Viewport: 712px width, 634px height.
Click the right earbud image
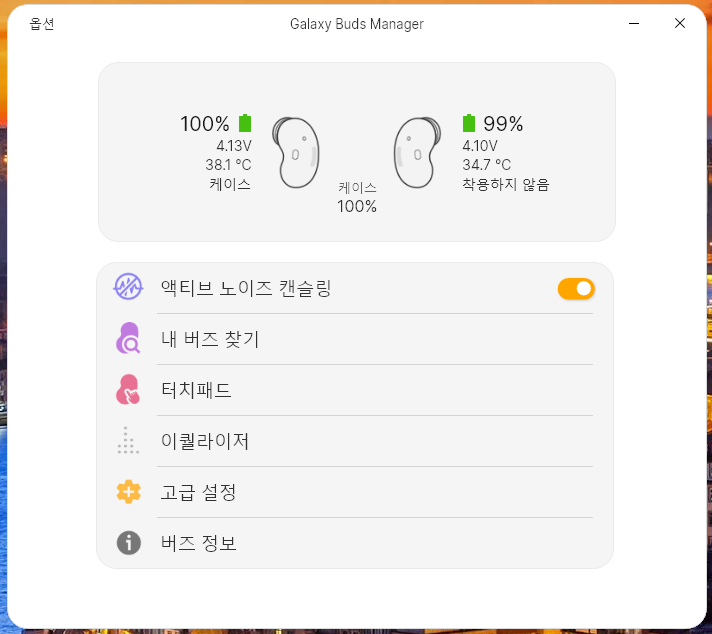pyautogui.click(x=417, y=153)
